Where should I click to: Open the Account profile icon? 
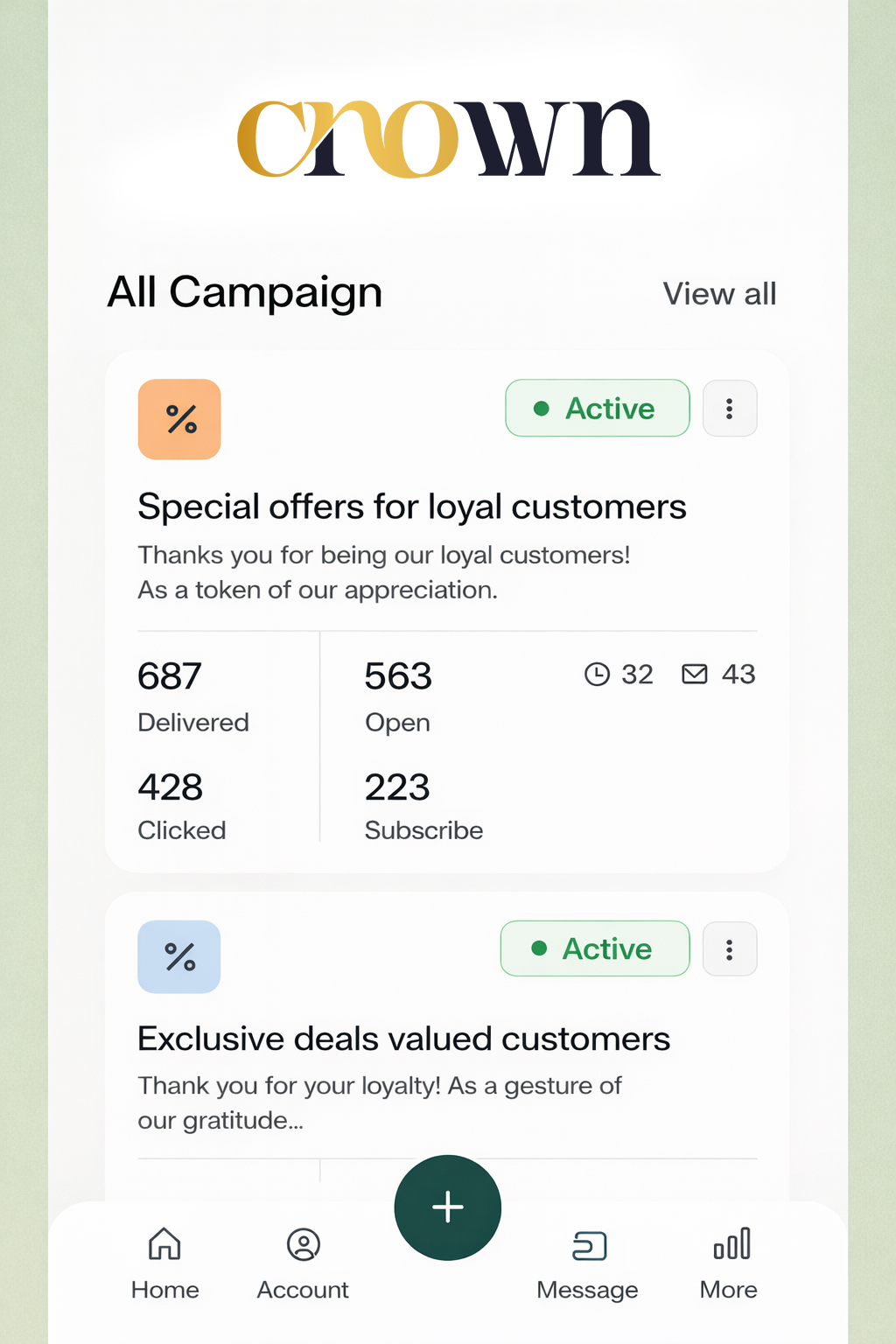click(303, 1244)
